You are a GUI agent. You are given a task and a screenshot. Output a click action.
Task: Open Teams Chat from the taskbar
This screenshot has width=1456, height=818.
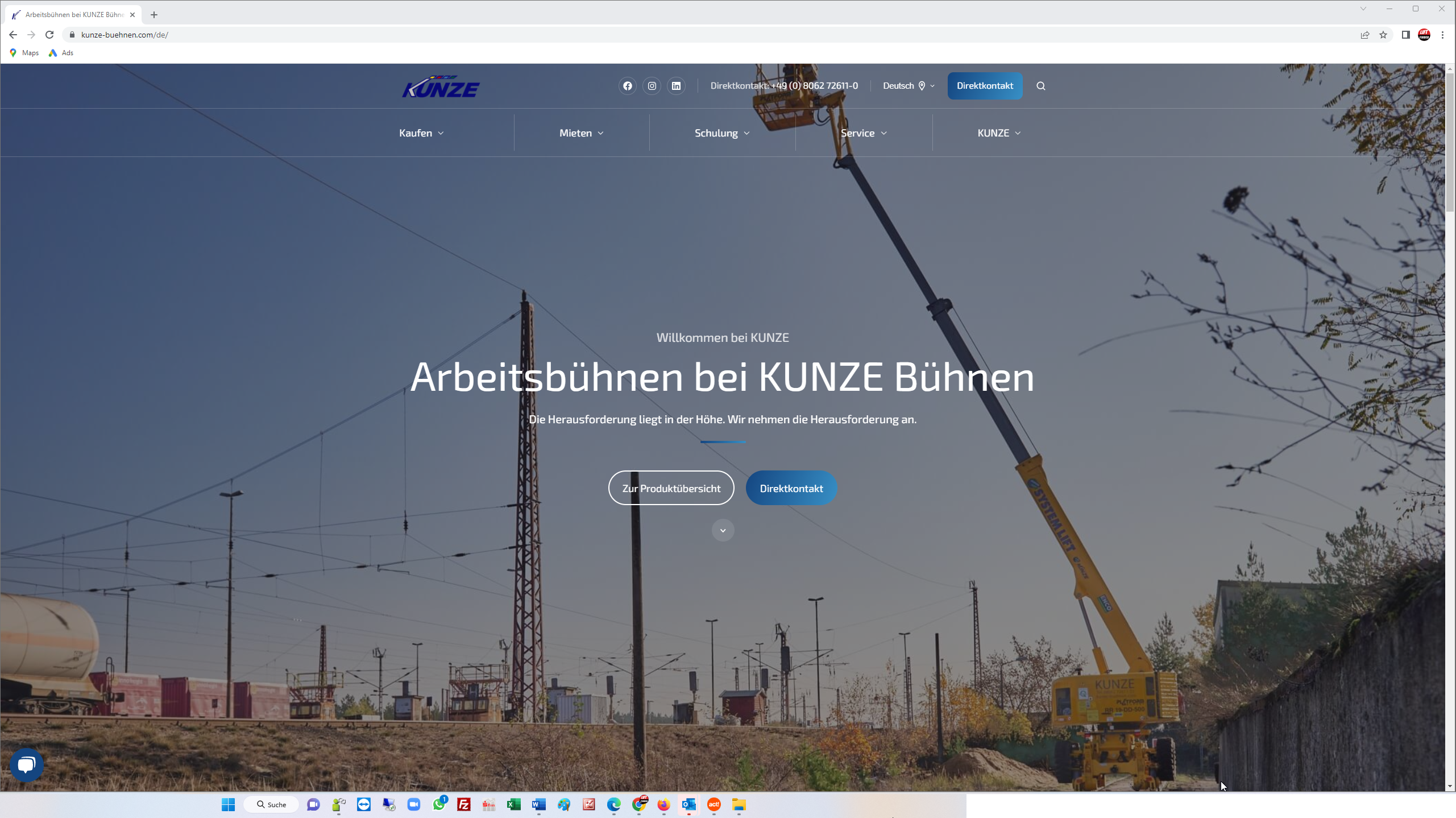click(x=314, y=804)
